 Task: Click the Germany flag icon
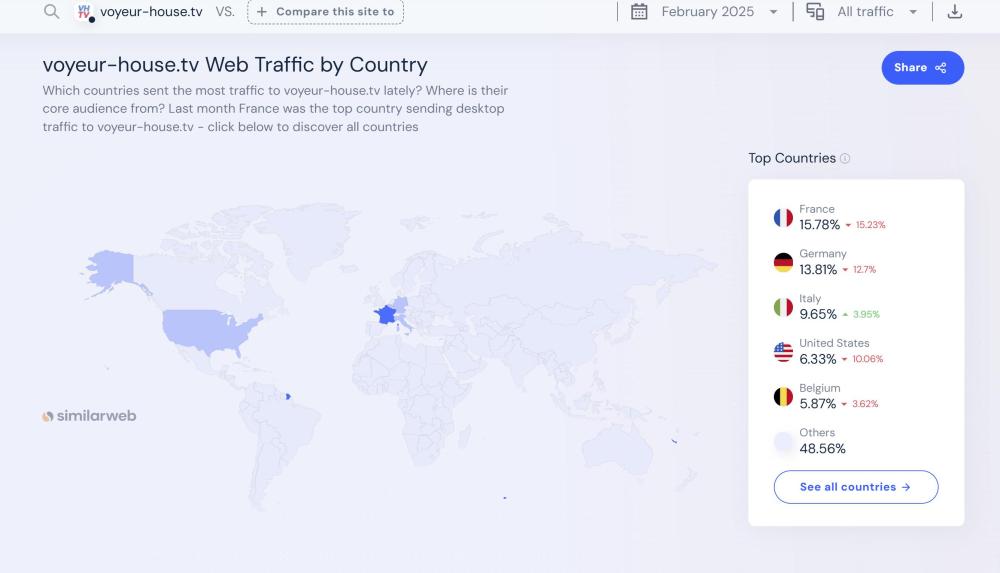click(783, 262)
